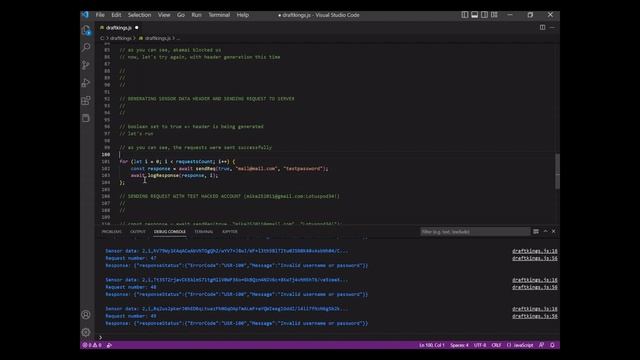Open the Search view in the activity bar
The image size is (640, 360).
(86, 47)
